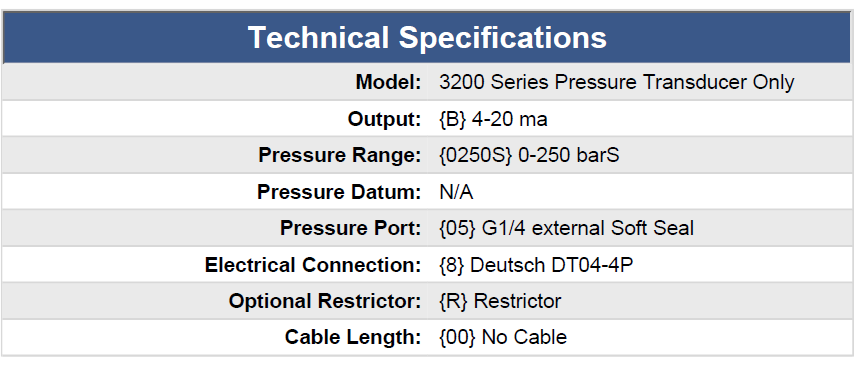Image resolution: width=859 pixels, height=382 pixels.
Task: Click the N/A datum value
Action: click(x=456, y=192)
